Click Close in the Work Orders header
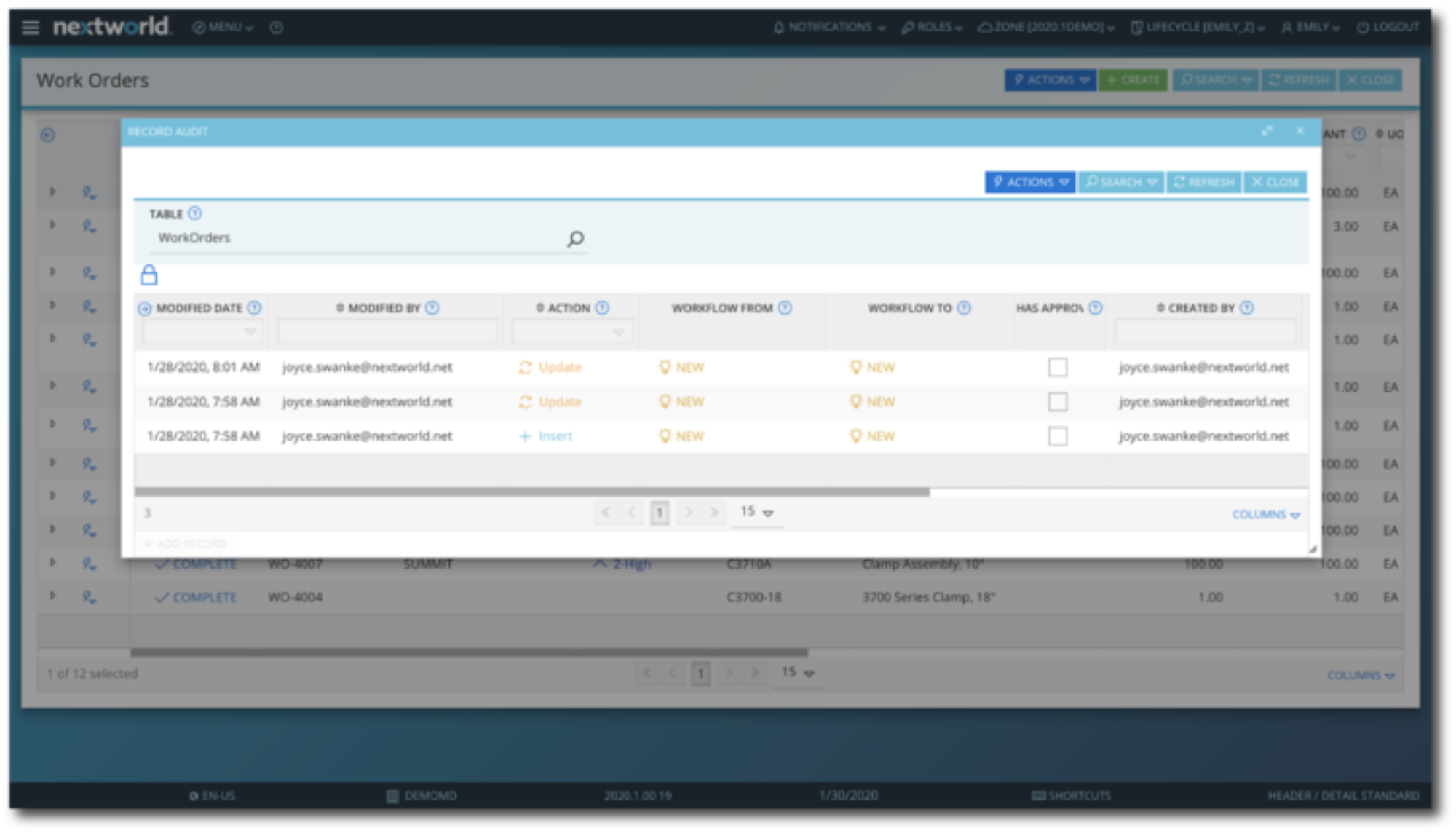Screen dimensions: 1456x833 pyautogui.click(x=1370, y=80)
